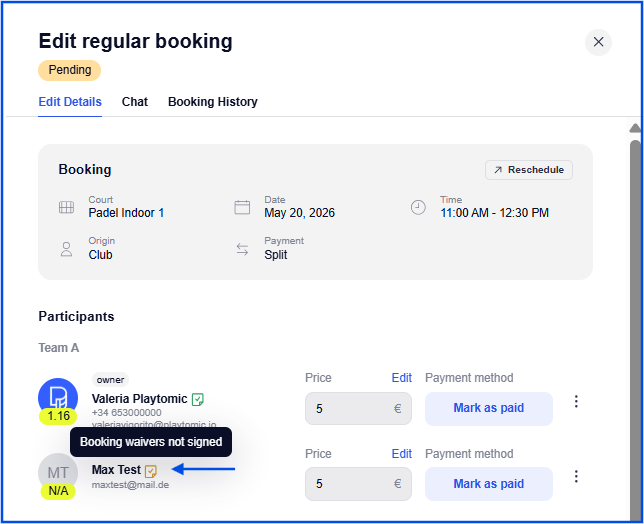
Task: Click the scrollbar up arrow
Action: [635, 128]
